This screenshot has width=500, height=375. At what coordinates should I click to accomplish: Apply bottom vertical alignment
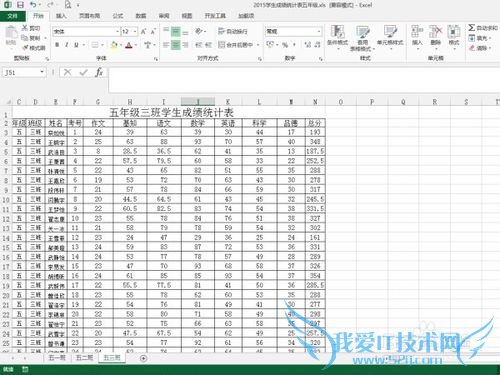(x=186, y=31)
